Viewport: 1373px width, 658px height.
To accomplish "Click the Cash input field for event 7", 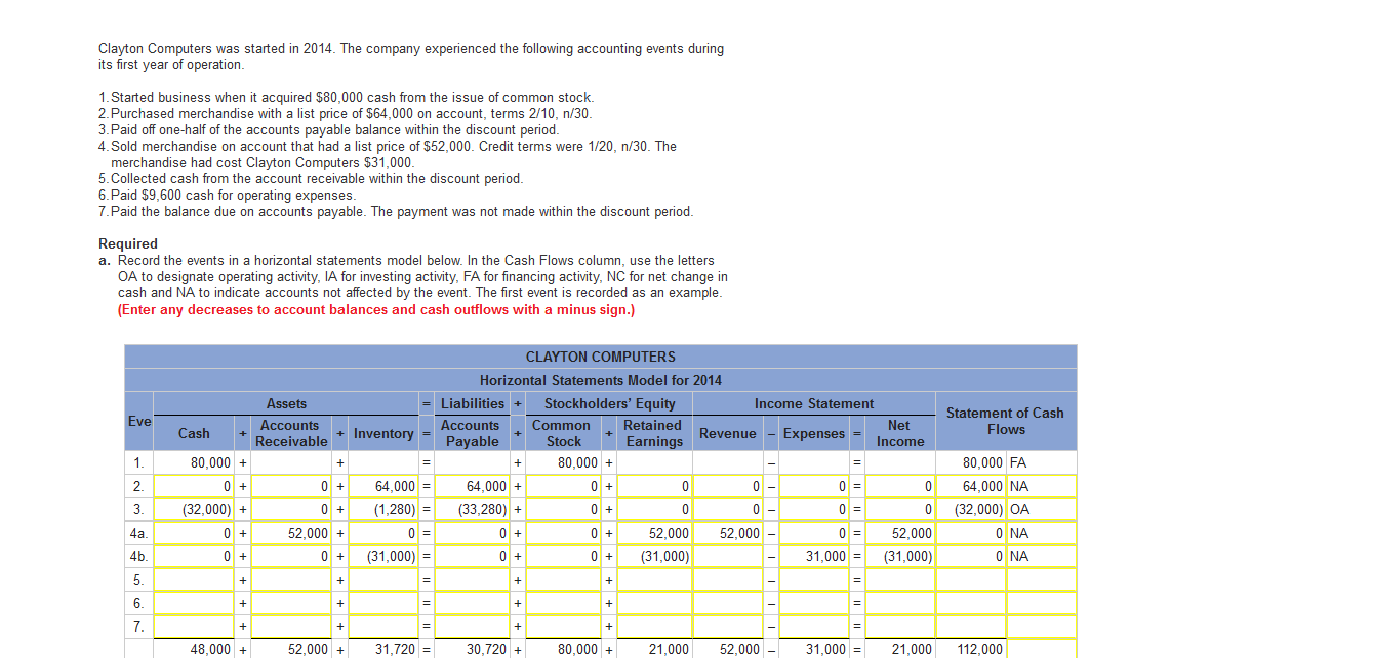I will click(x=195, y=627).
